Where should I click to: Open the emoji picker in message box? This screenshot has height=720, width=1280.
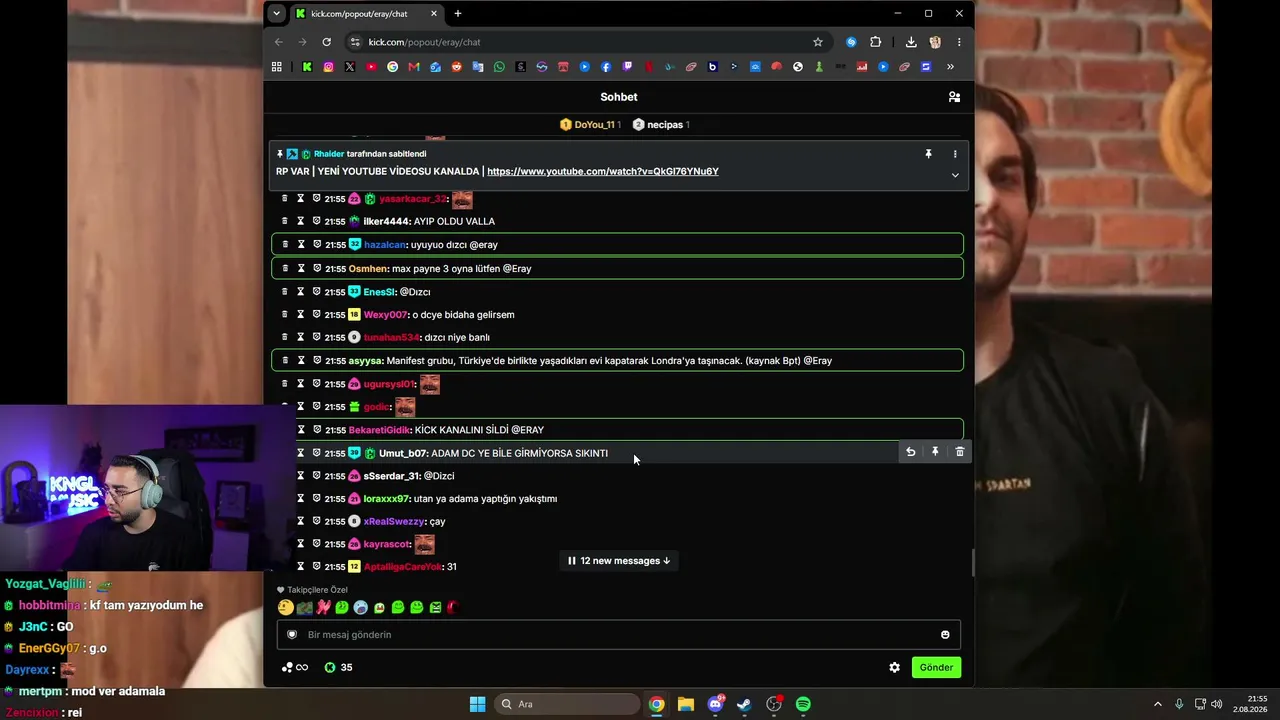point(945,635)
